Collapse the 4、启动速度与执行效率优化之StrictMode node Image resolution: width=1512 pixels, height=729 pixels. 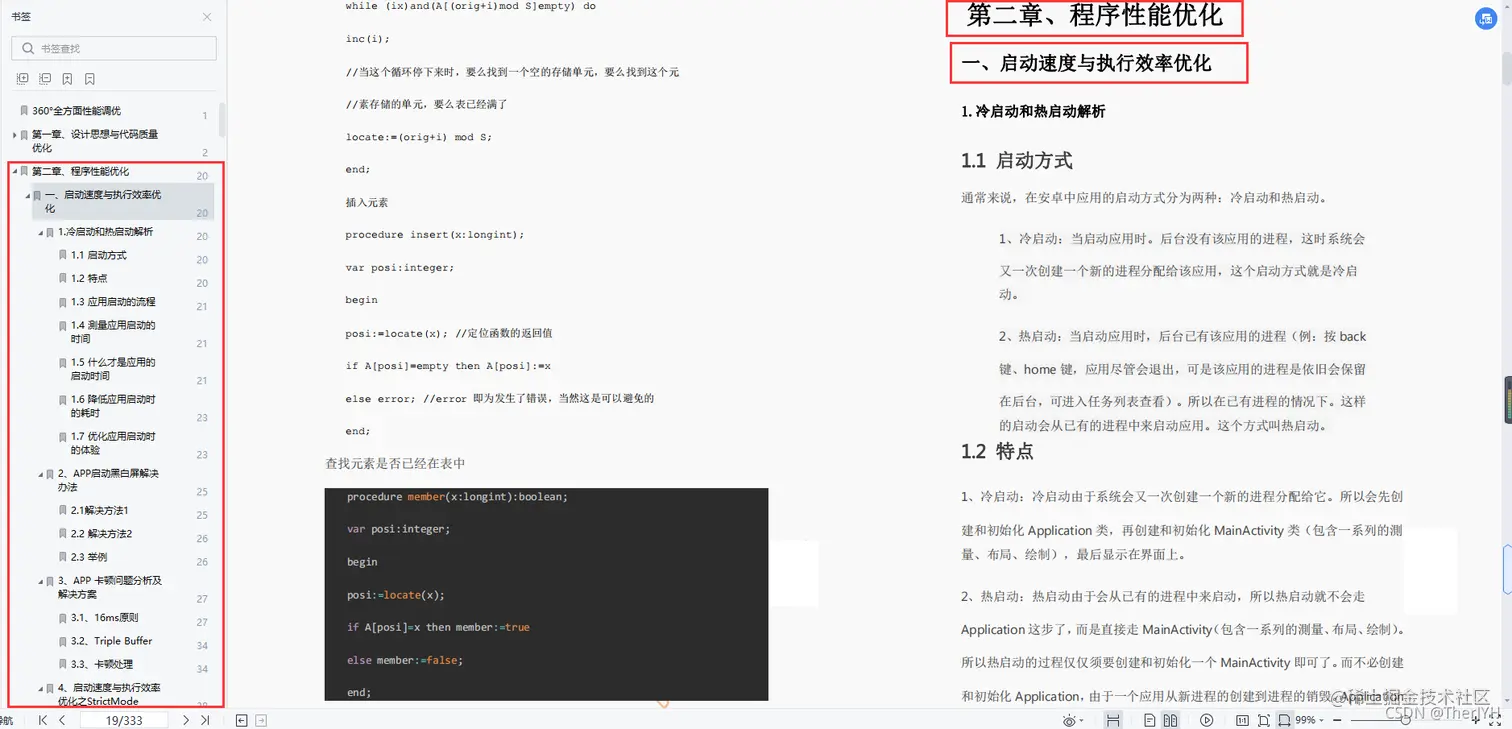41,688
